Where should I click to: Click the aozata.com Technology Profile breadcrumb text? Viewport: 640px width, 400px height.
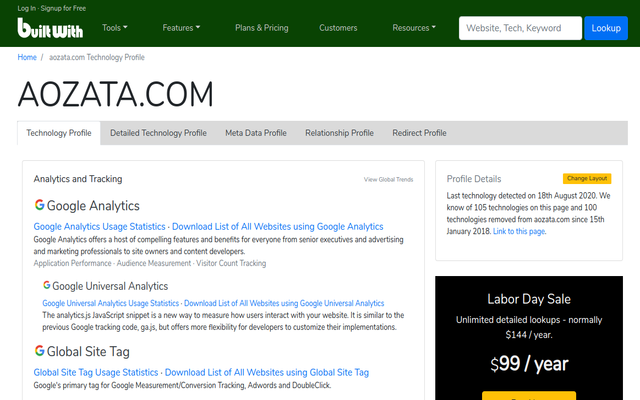pos(97,57)
